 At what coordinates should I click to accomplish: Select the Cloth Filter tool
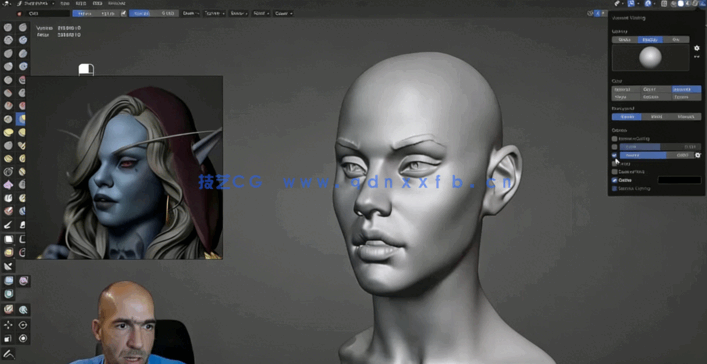(x=23, y=281)
